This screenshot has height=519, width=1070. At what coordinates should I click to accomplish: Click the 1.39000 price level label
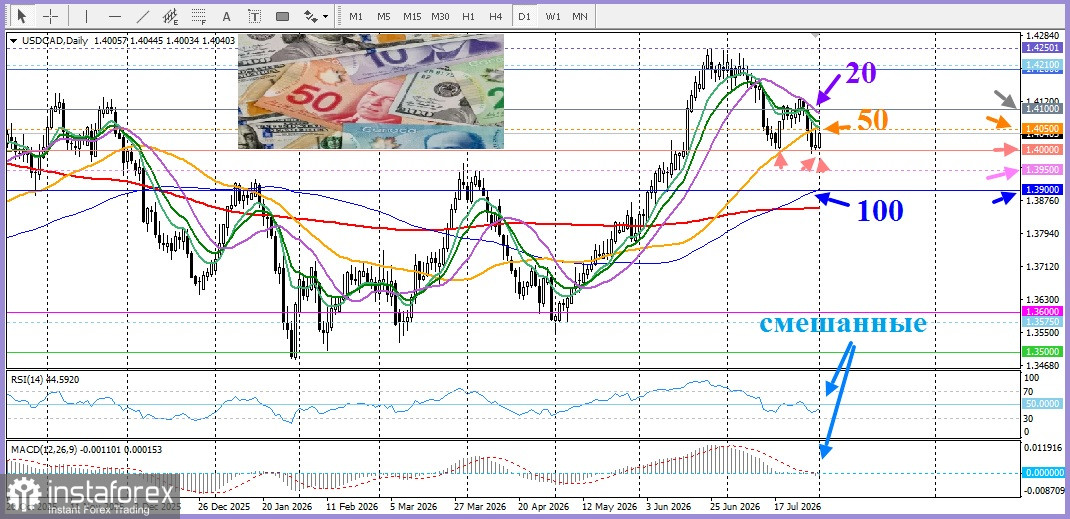click(x=1042, y=189)
